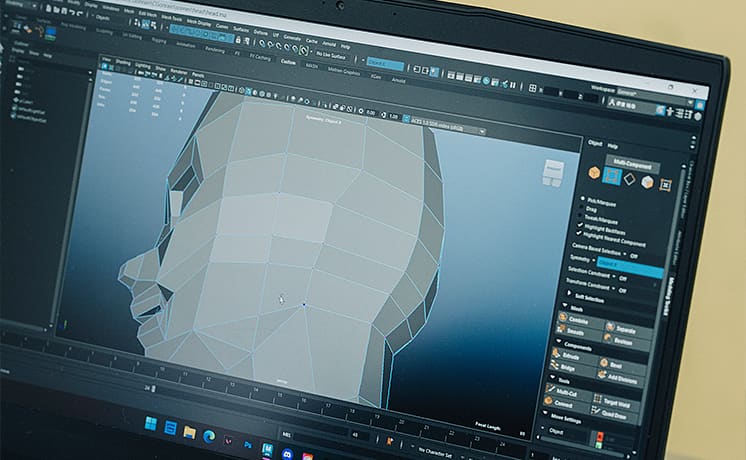Open the Deform menu
This screenshot has height=460, width=746.
pyautogui.click(x=261, y=33)
